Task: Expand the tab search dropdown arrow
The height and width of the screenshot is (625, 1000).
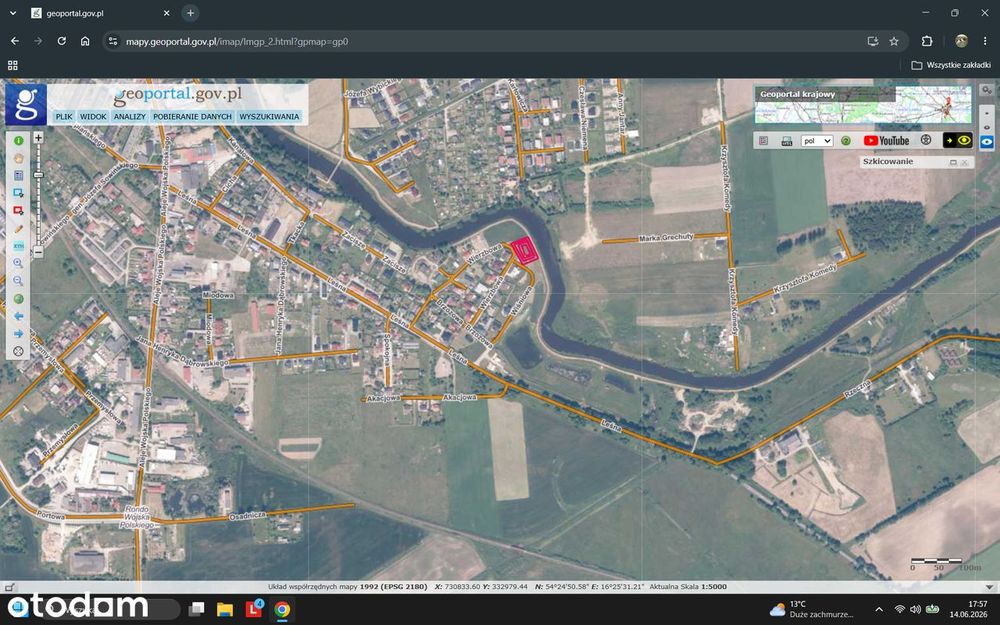Action: click(x=13, y=13)
